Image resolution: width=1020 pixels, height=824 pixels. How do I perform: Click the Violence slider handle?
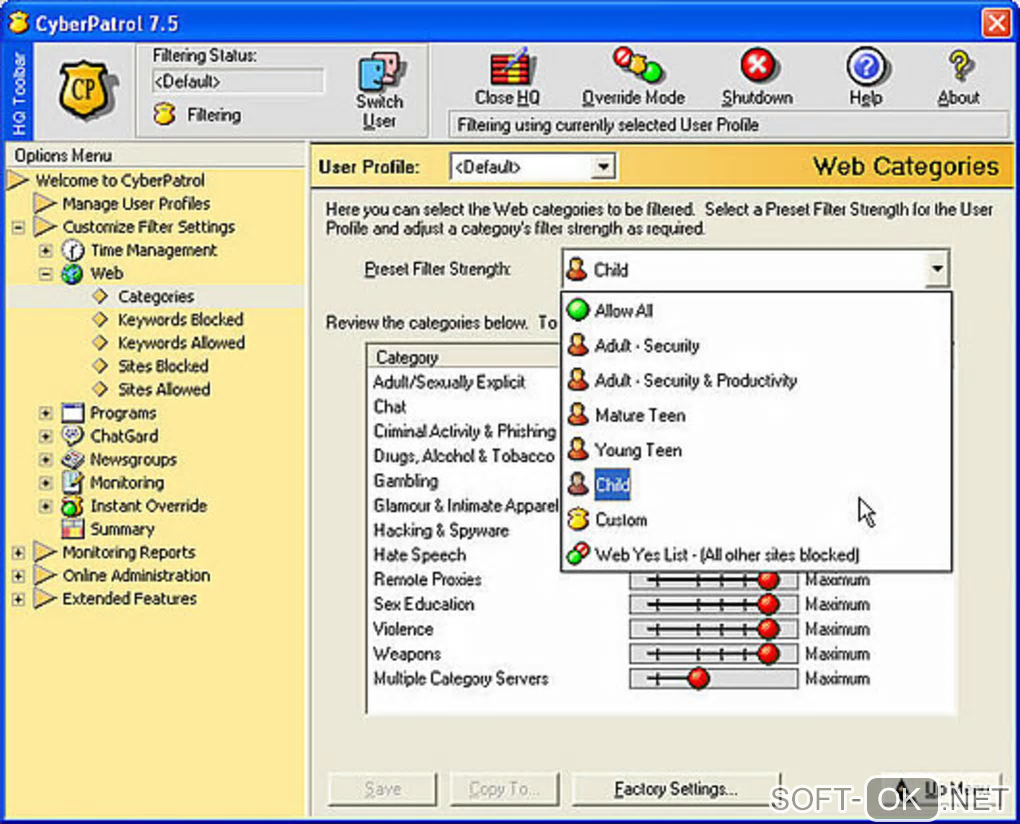pyautogui.click(x=768, y=629)
